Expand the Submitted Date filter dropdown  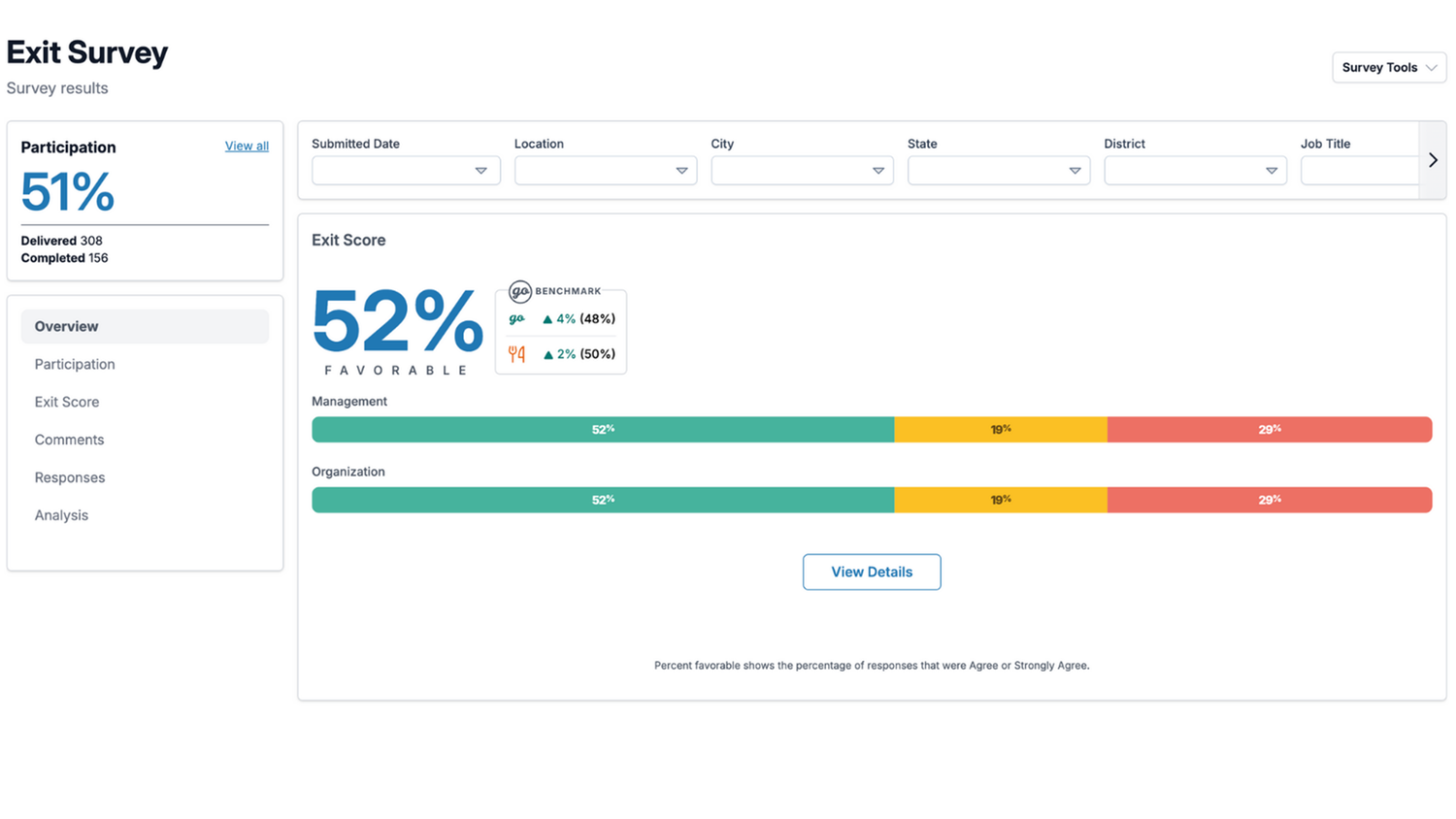(x=406, y=171)
